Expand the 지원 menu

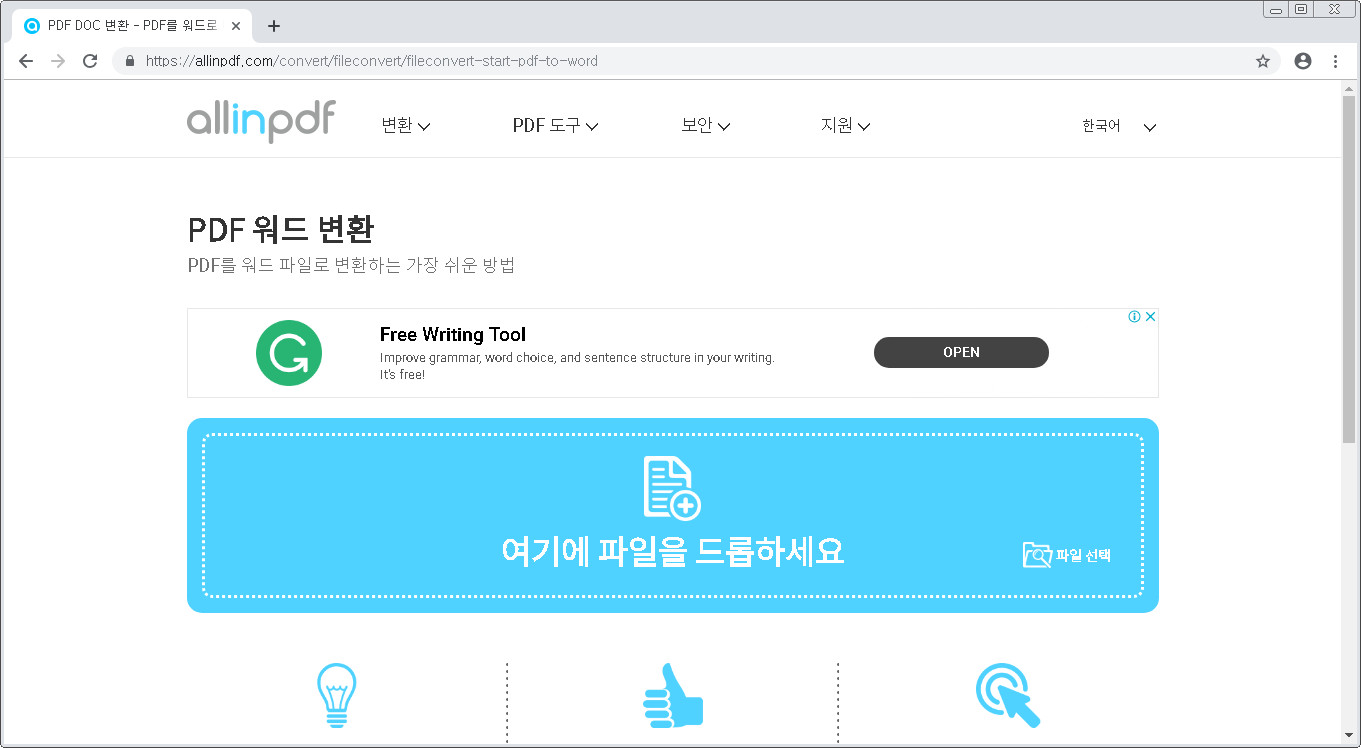click(845, 126)
